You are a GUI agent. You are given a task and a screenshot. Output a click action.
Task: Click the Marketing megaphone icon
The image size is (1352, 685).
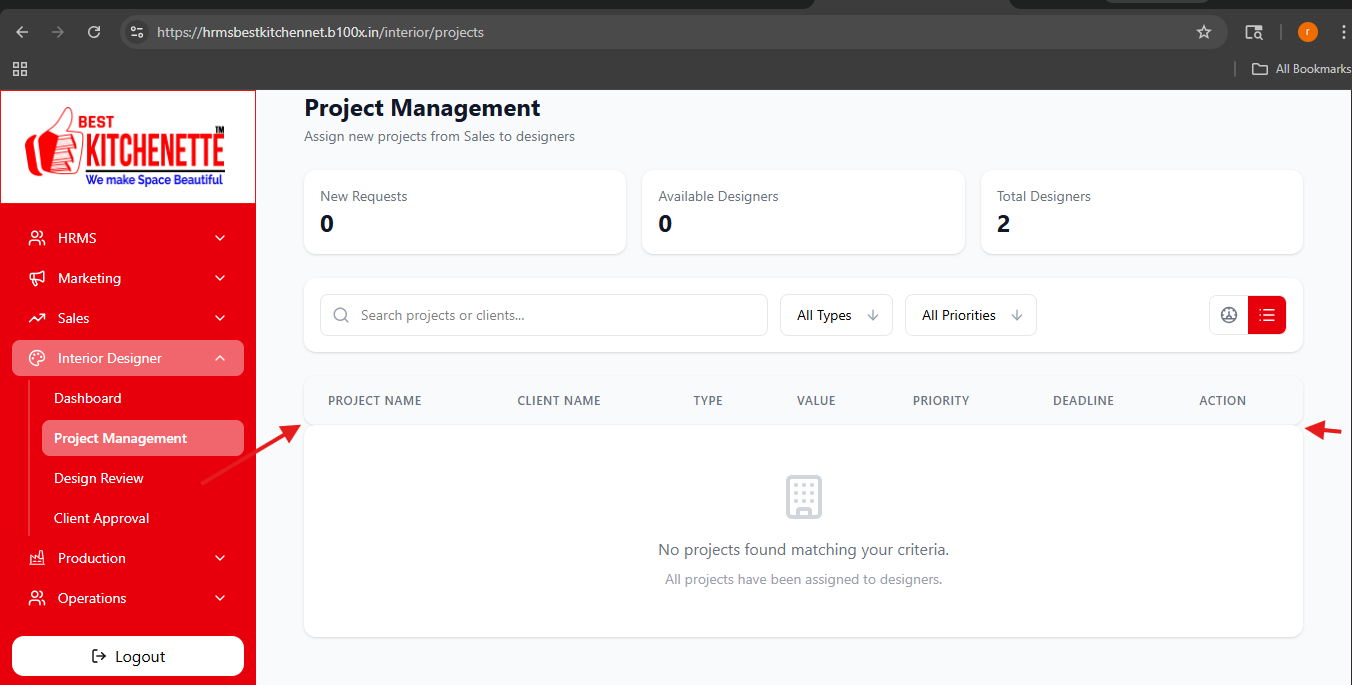coord(37,278)
